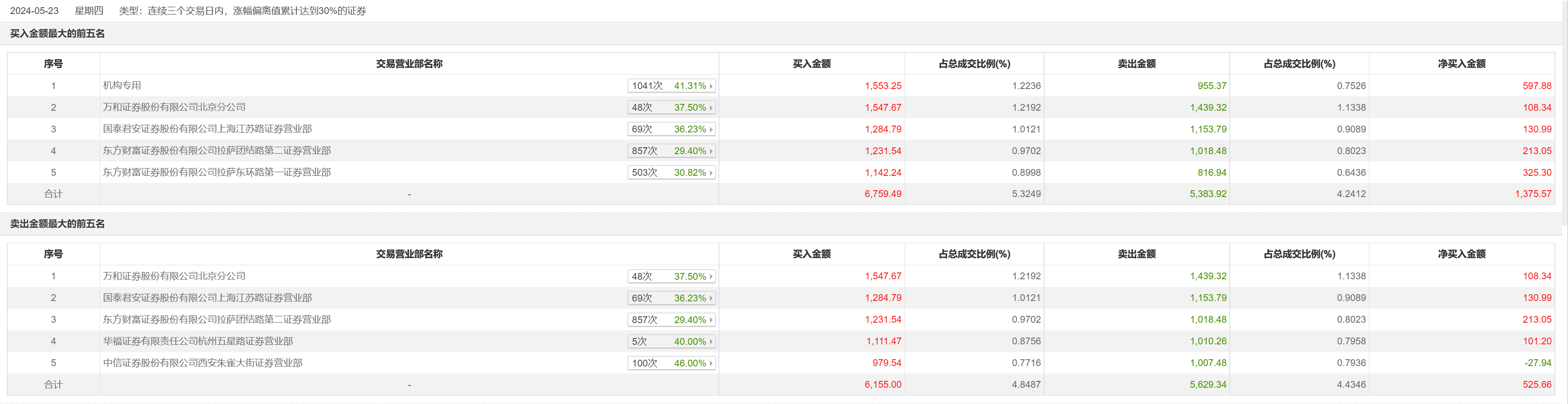Open 东方财富证券拉萨东环路第一证券营业部 link
The width and height of the screenshot is (1568, 404).
click(x=217, y=173)
